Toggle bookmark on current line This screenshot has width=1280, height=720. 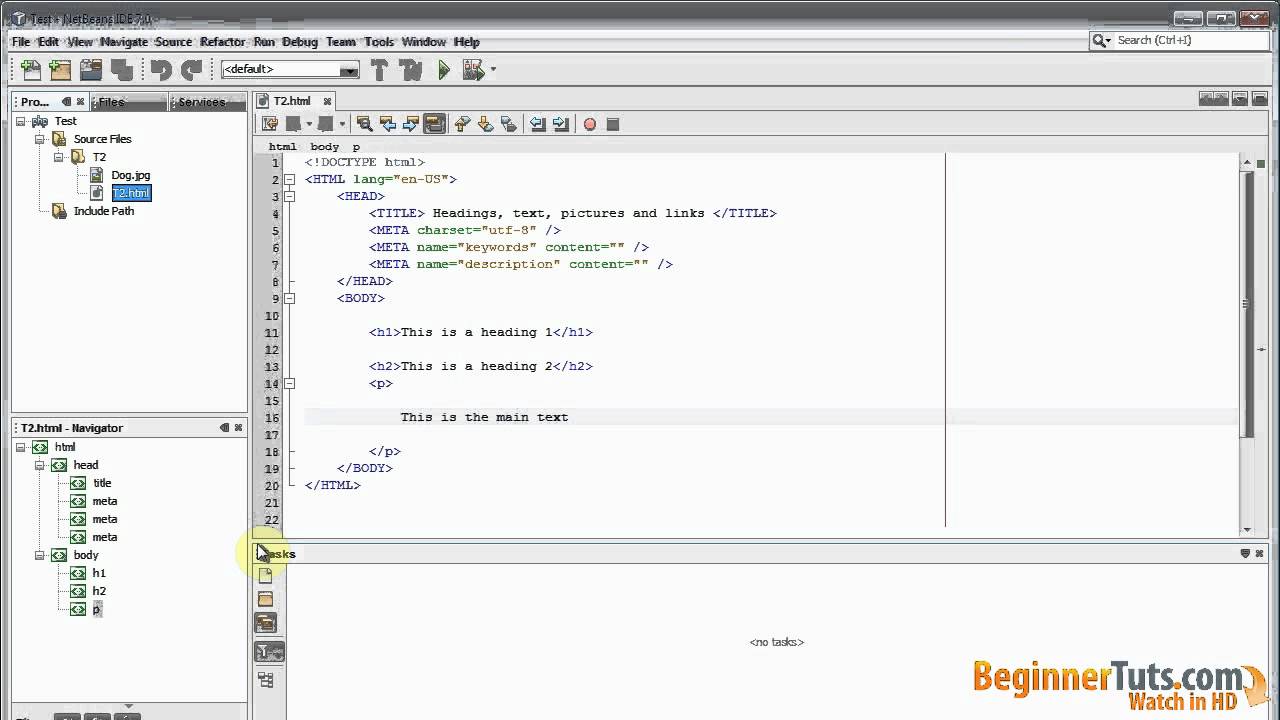[x=508, y=124]
